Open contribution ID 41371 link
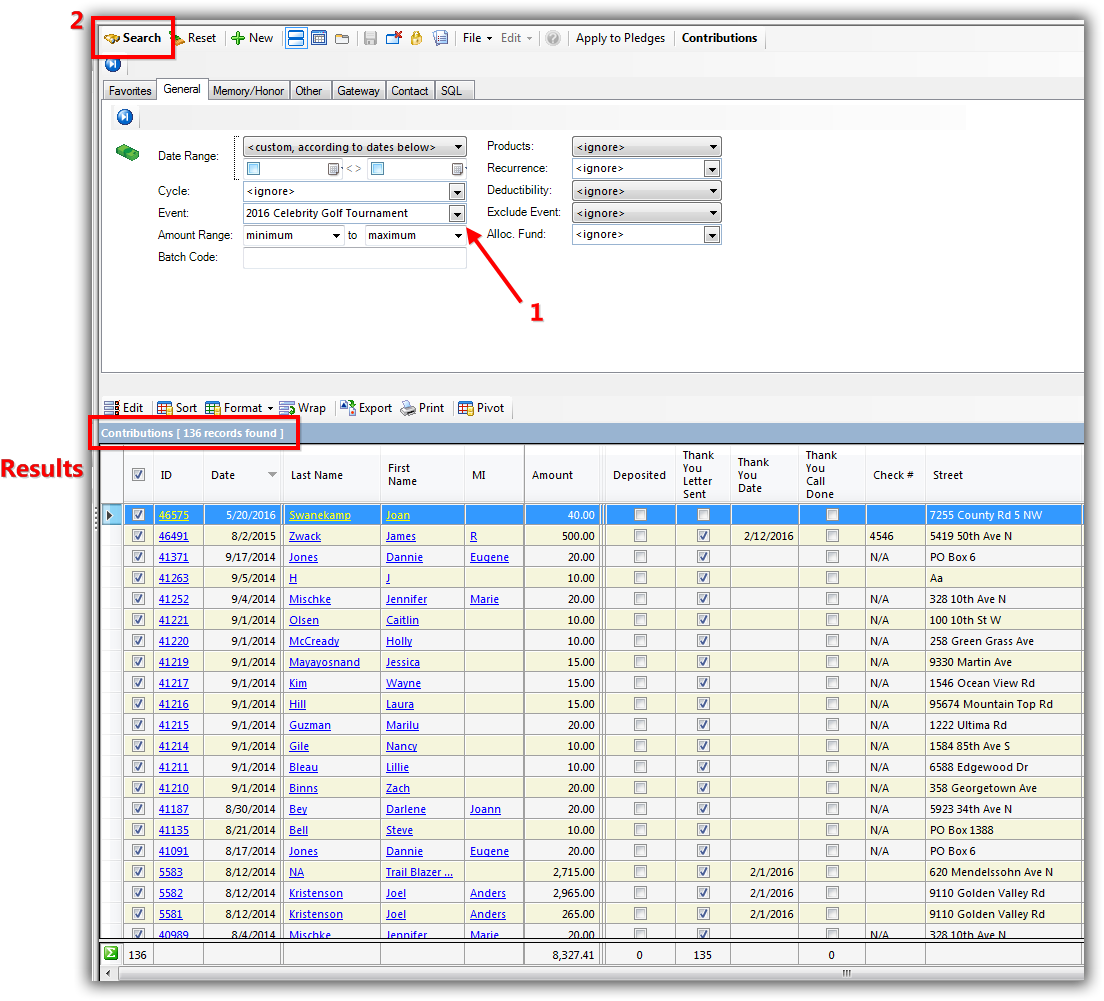The height and width of the screenshot is (1001, 1104). (x=173, y=557)
